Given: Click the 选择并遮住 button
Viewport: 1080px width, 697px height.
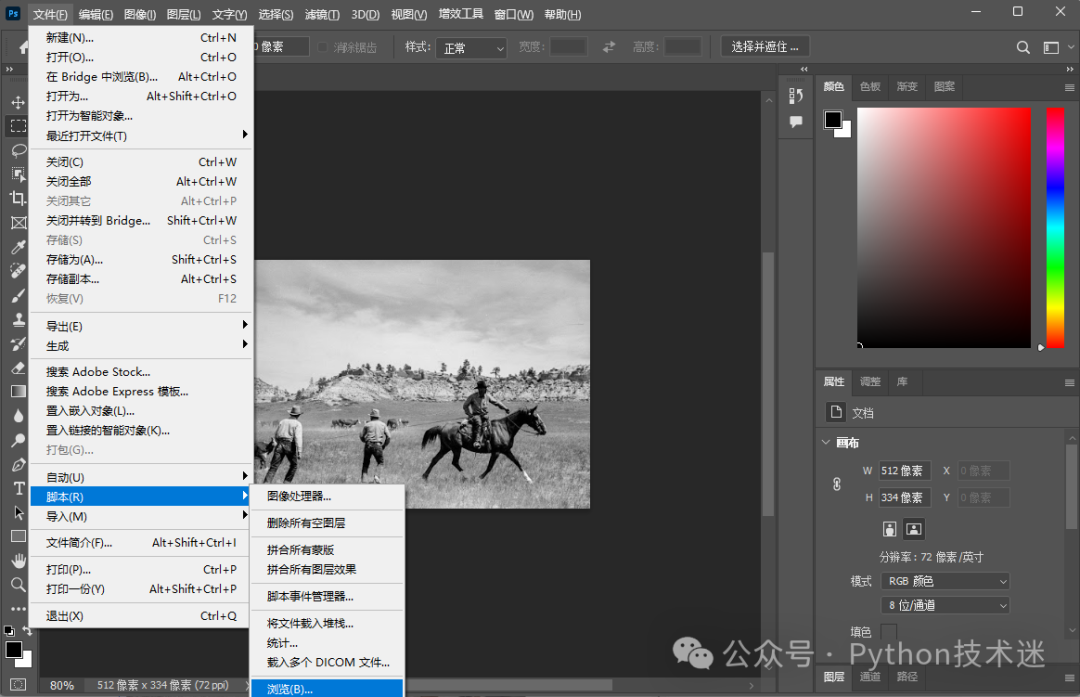Looking at the screenshot, I should (x=765, y=47).
